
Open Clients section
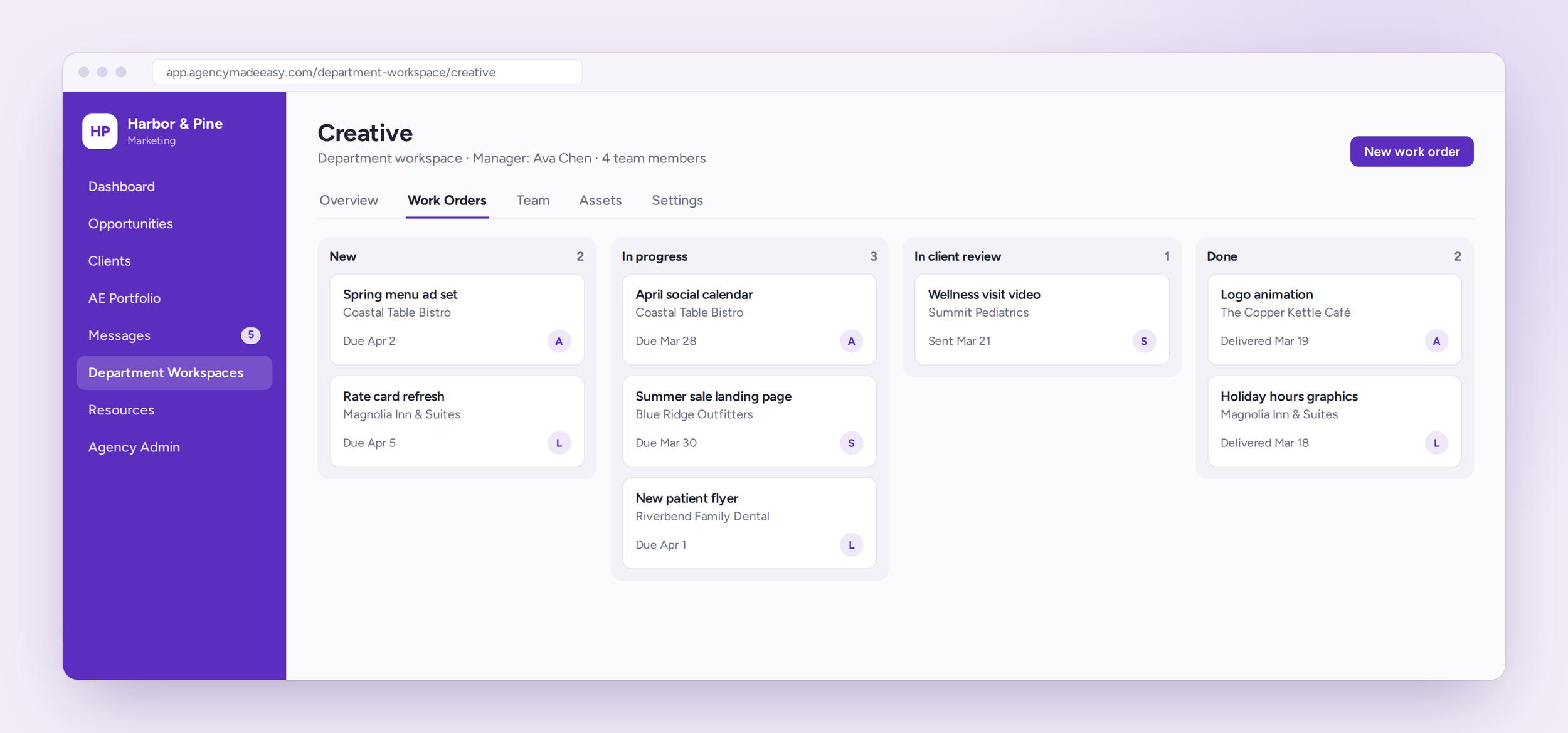(x=174, y=261)
